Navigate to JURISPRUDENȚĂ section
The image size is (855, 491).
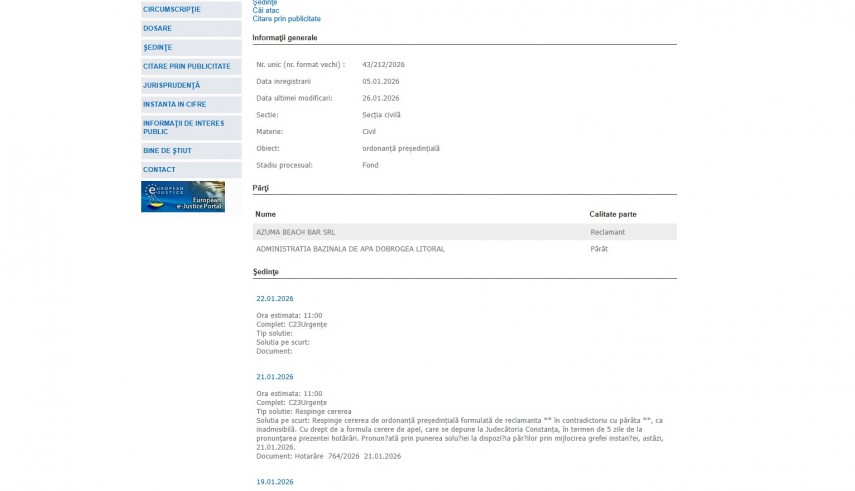pos(172,85)
